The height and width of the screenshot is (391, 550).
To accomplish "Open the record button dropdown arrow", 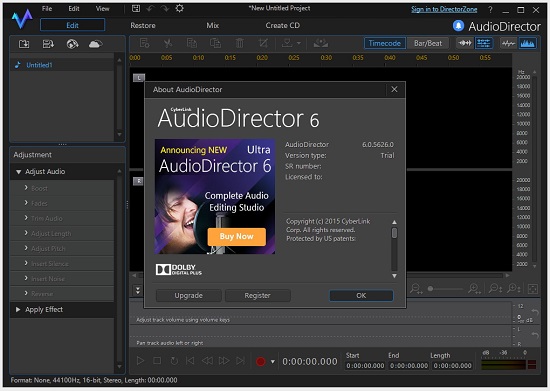I will pos(273,362).
